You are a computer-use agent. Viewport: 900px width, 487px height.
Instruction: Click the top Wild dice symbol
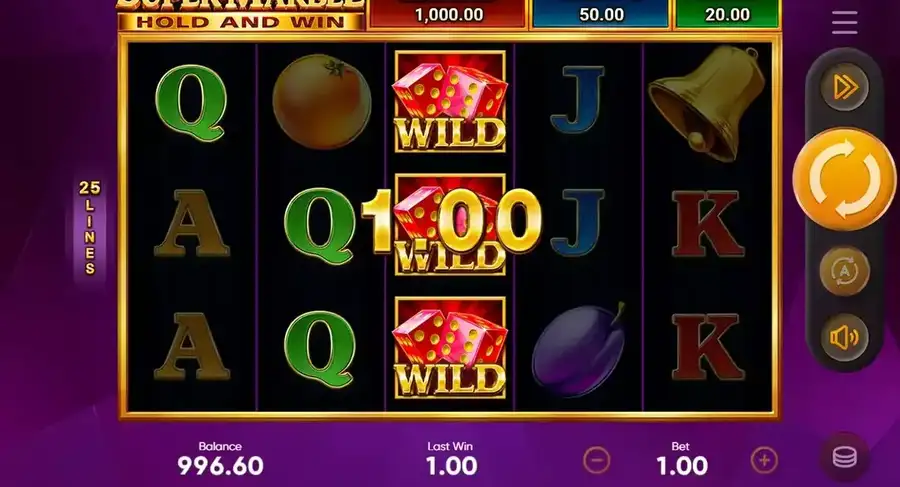(450, 102)
